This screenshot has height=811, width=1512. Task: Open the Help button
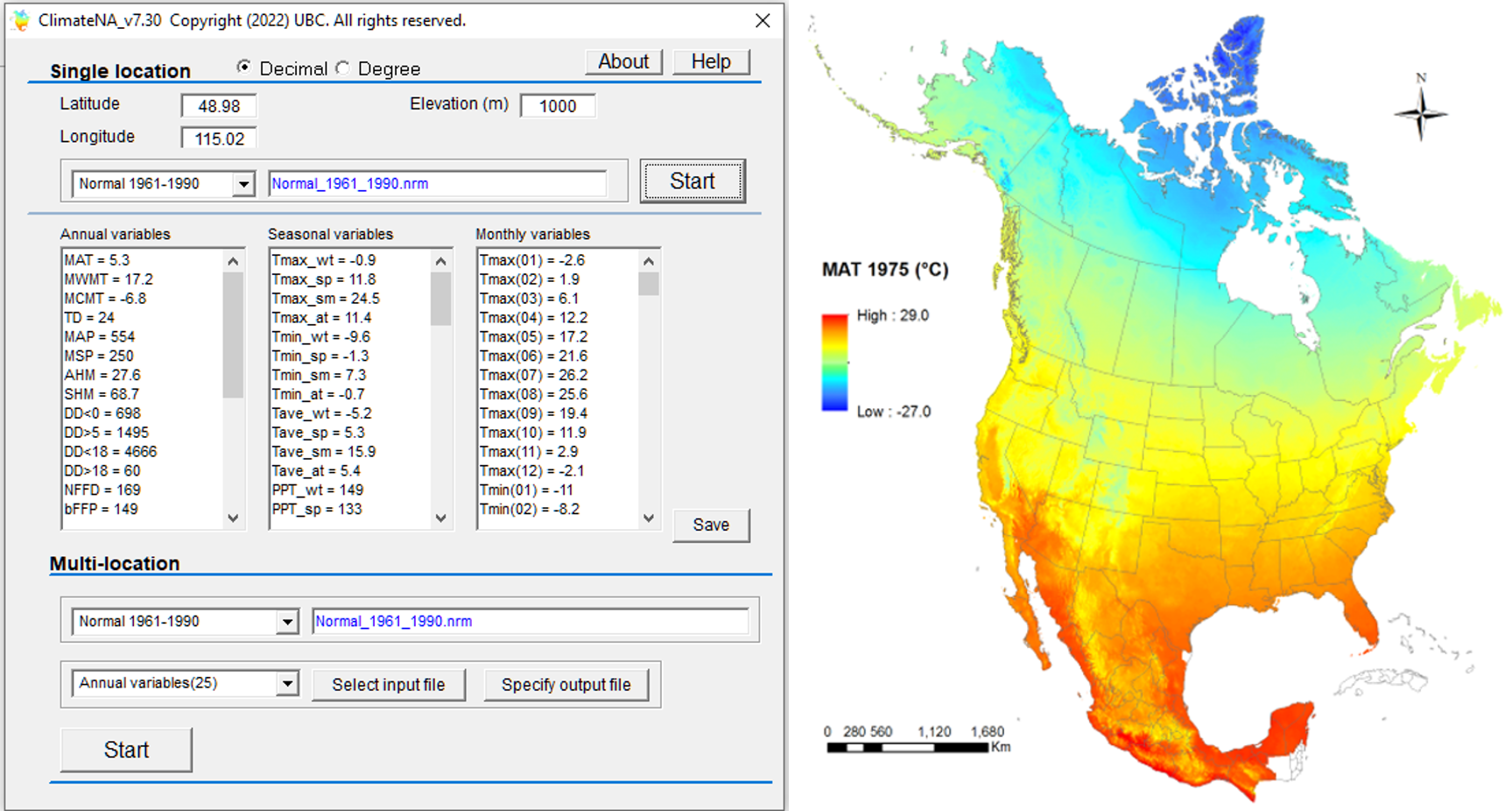pos(711,62)
